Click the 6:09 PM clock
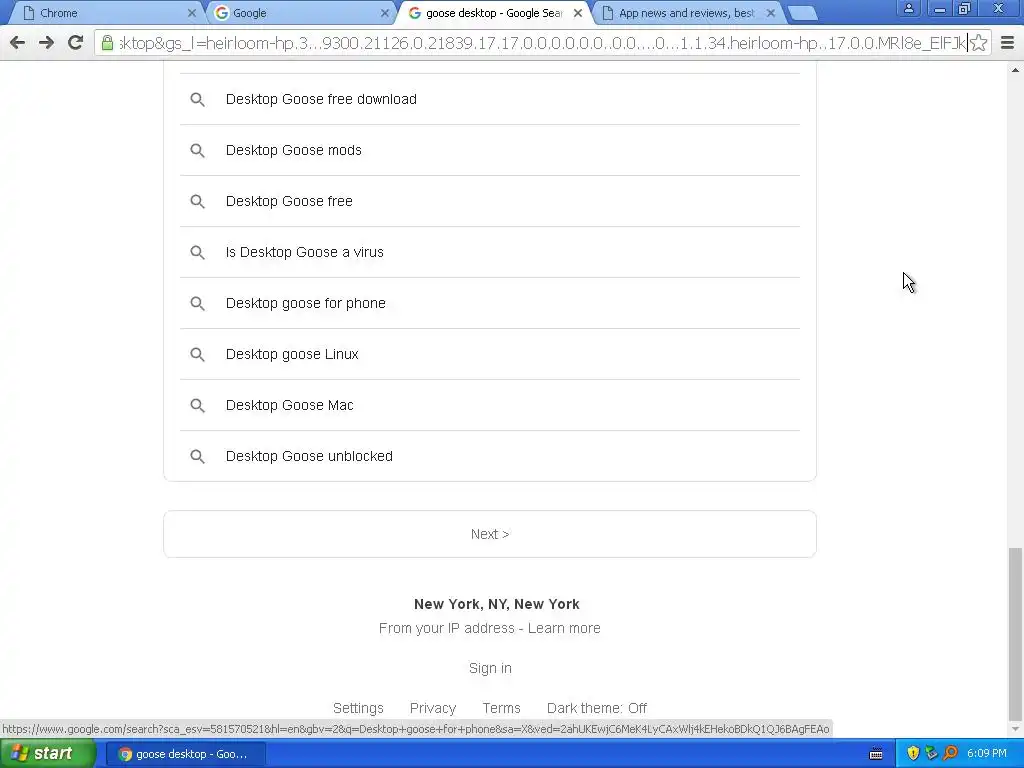This screenshot has height=768, width=1024. tap(987, 754)
